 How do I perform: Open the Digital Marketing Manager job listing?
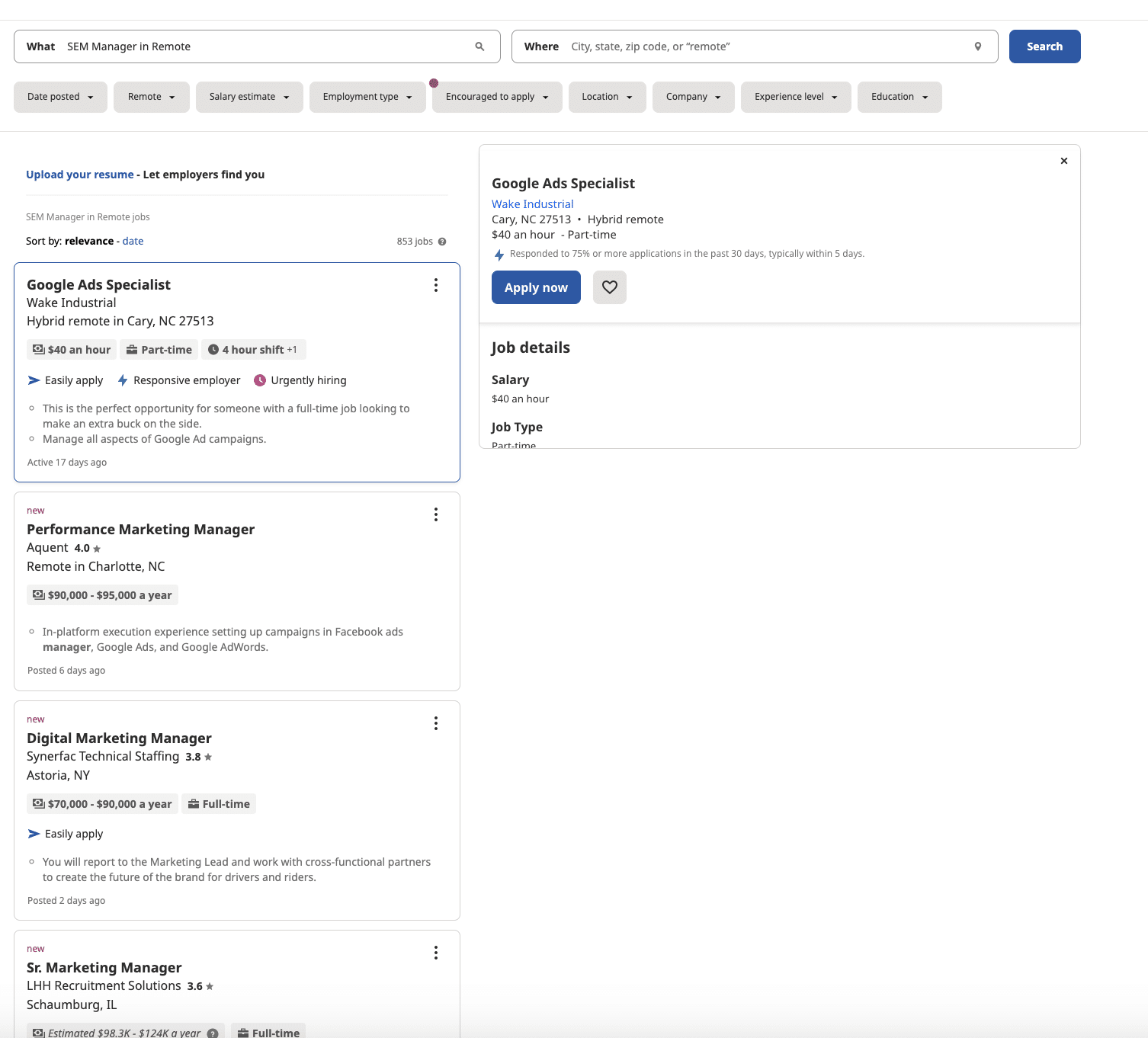[x=119, y=738]
